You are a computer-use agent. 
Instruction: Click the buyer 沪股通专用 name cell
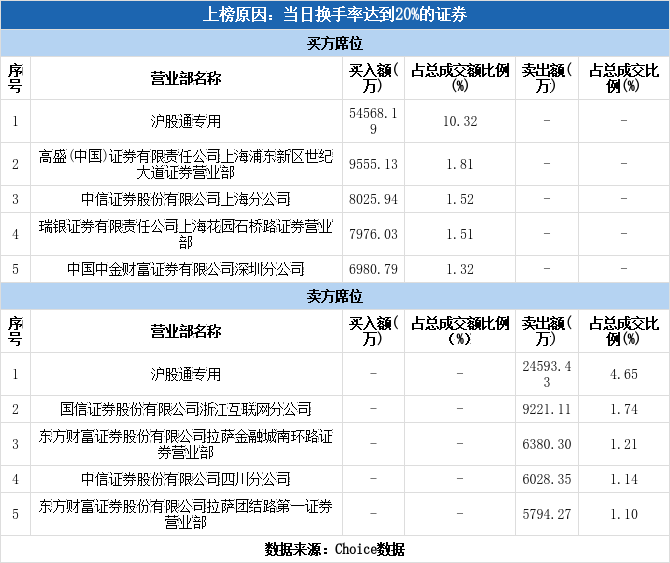tap(186, 121)
